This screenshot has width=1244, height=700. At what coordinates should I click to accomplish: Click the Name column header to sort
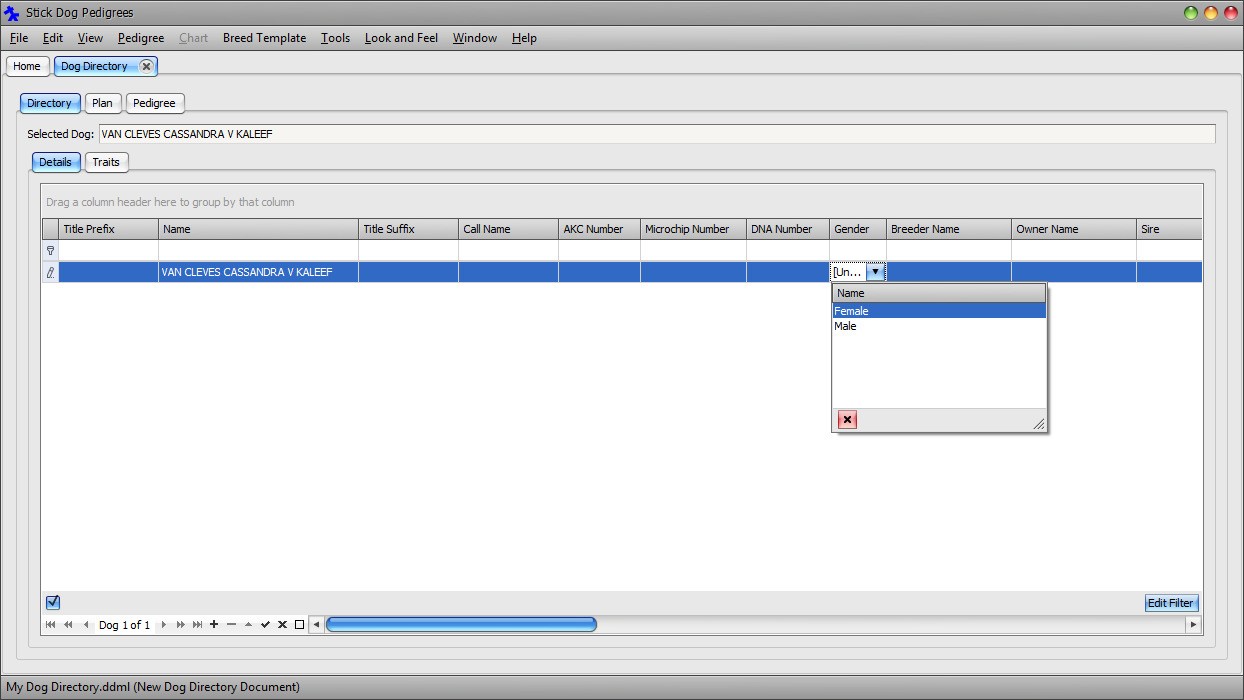coord(257,229)
